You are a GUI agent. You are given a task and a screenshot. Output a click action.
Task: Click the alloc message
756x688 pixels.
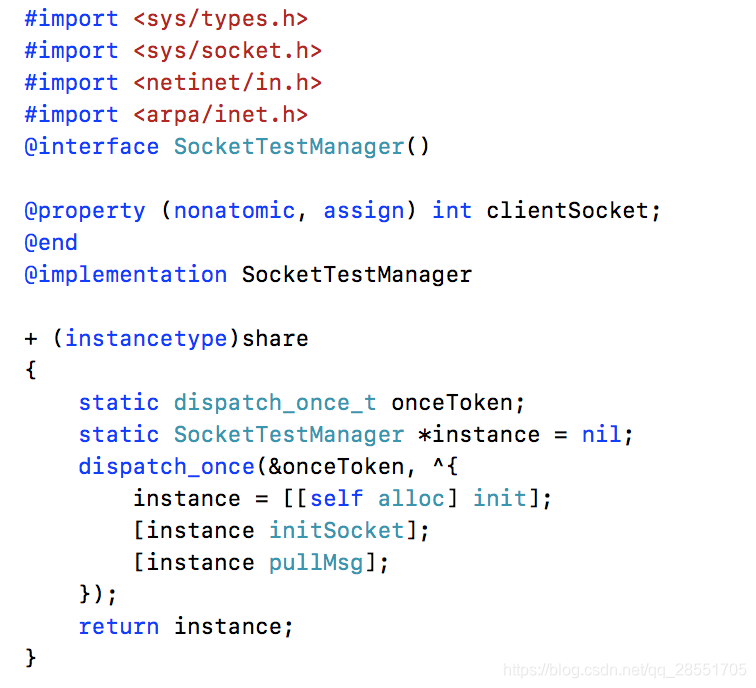(411, 499)
